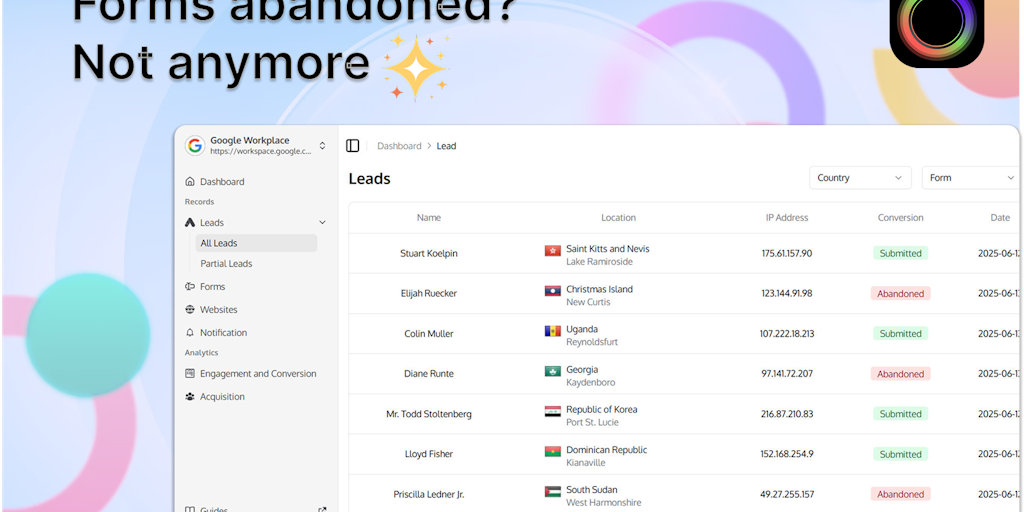The image size is (1024, 512).
Task: Open Acquisition in the sidebar
Action: (x=222, y=396)
